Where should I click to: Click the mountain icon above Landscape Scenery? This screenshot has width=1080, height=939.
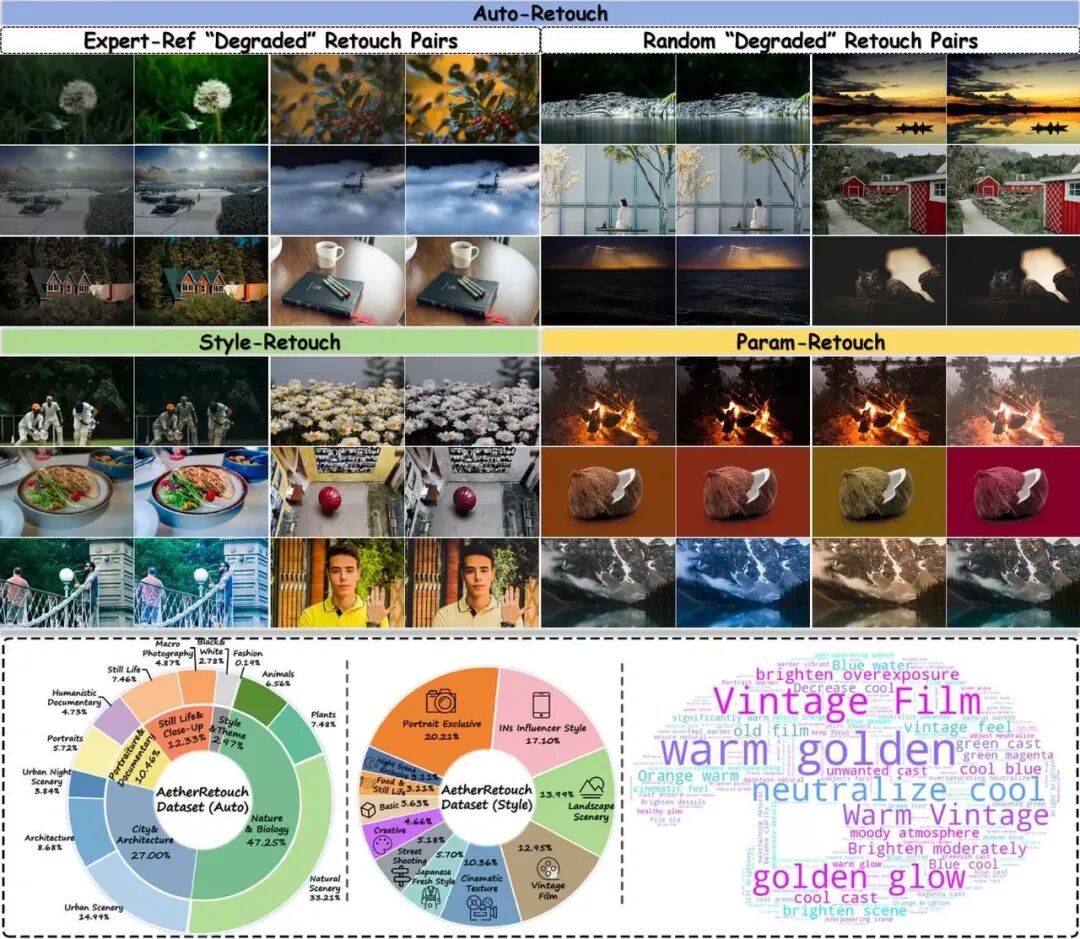592,787
